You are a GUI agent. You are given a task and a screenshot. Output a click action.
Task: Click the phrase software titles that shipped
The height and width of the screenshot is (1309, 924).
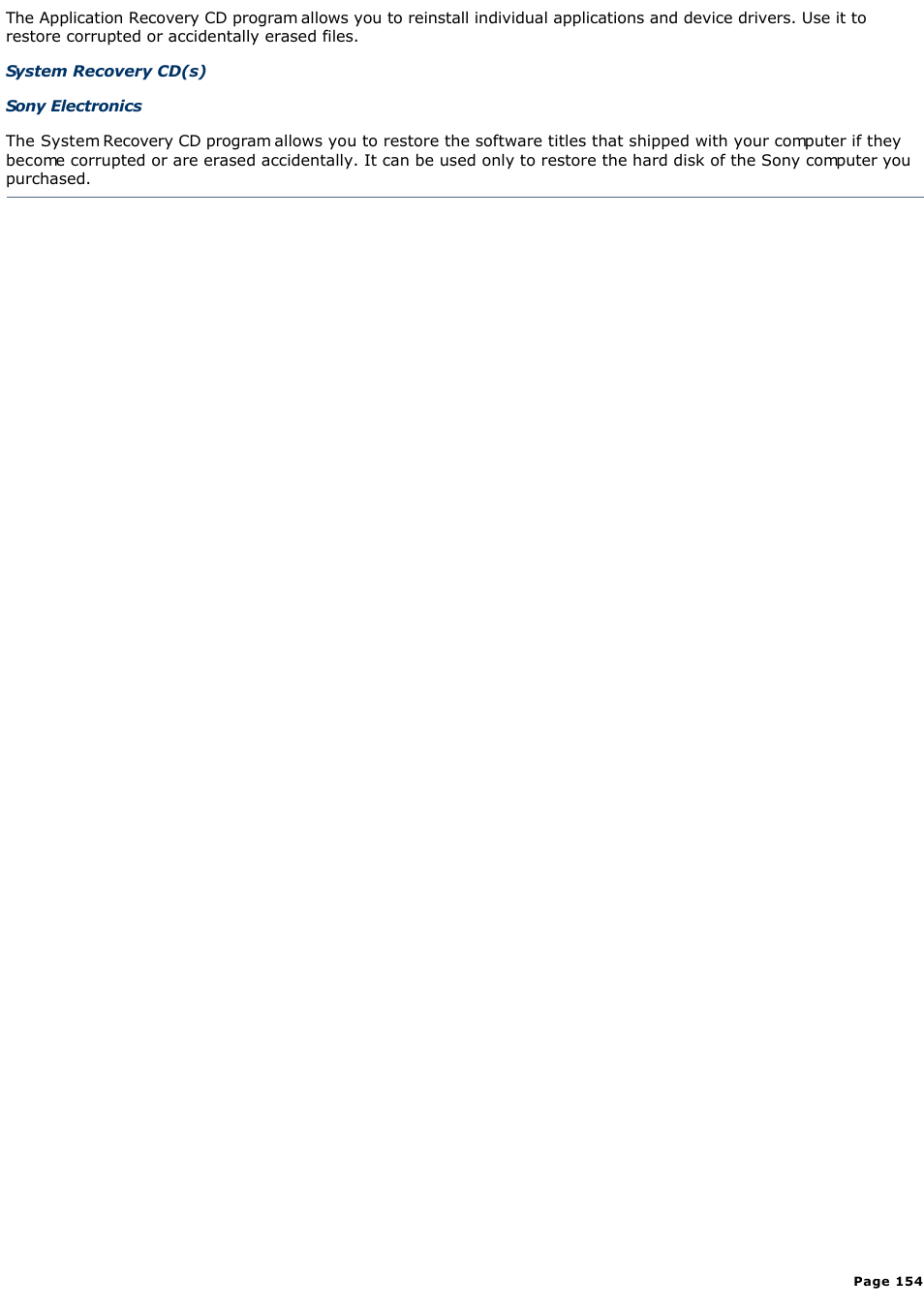click(582, 141)
